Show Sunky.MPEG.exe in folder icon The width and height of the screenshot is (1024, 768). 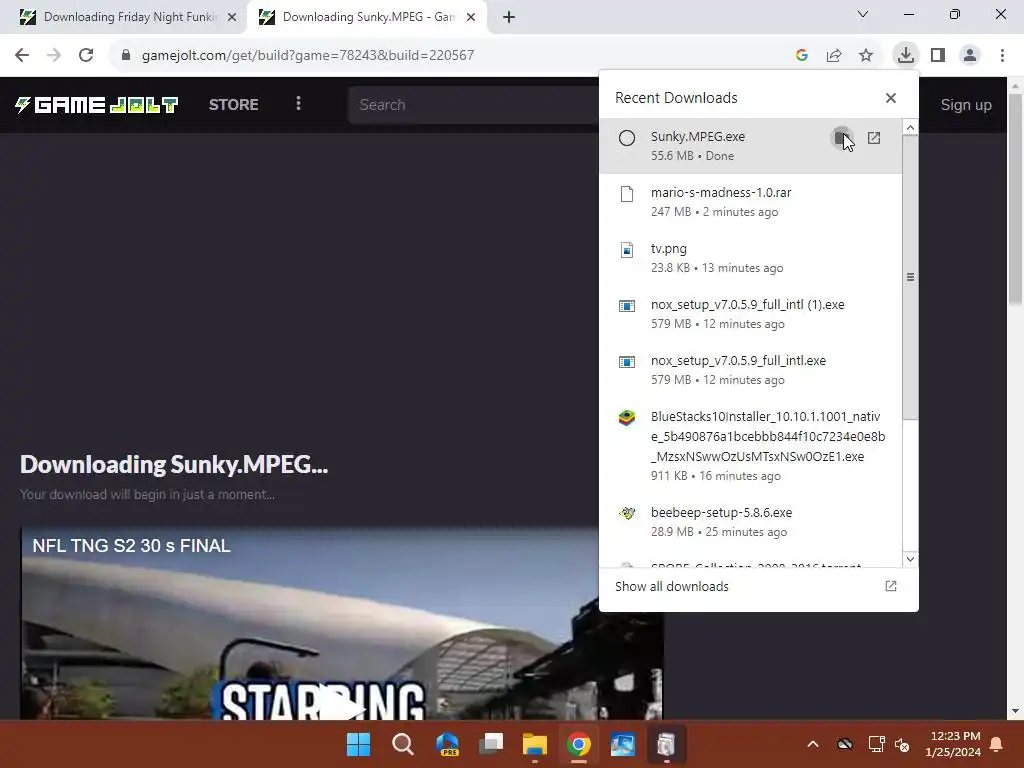point(842,138)
